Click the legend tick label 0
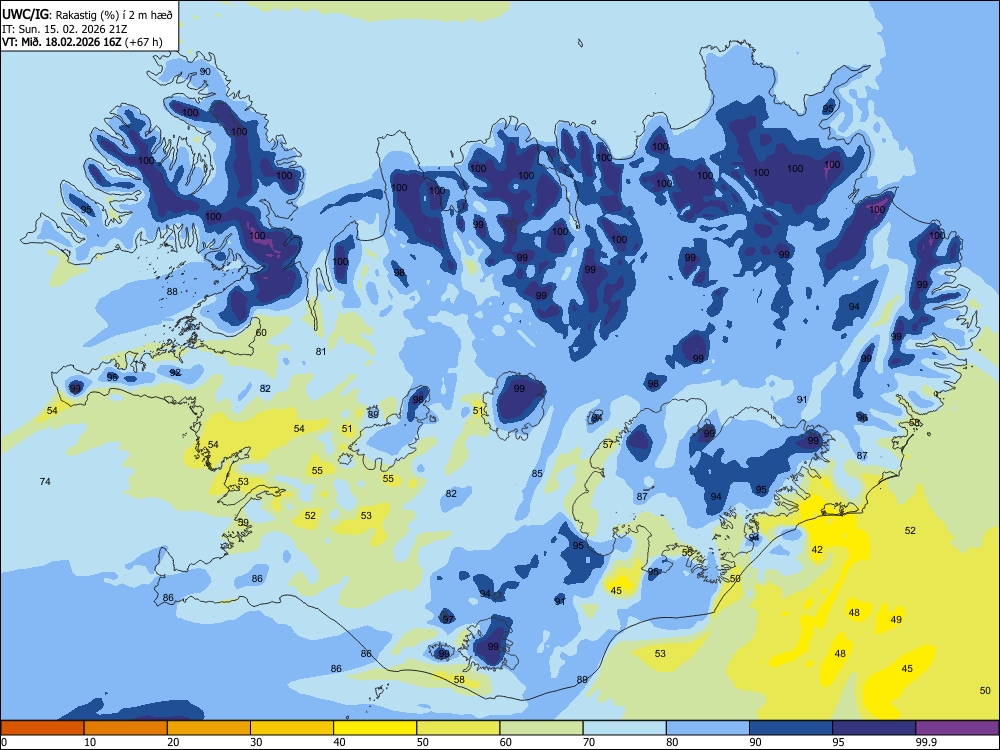 click(4, 742)
